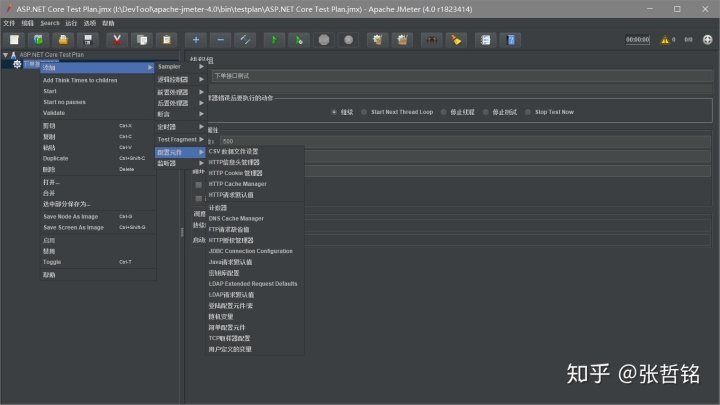Add LDAP Extended Request Defaults element
The image size is (720, 405).
pos(255,284)
